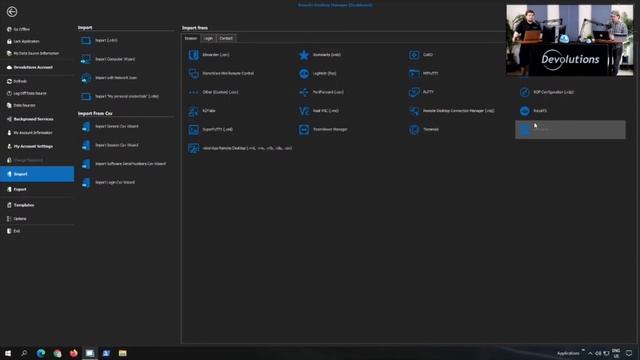Viewport: 640px width, 360px height.
Task: Open the Import Login Csv Wizard
Action: tap(108, 182)
